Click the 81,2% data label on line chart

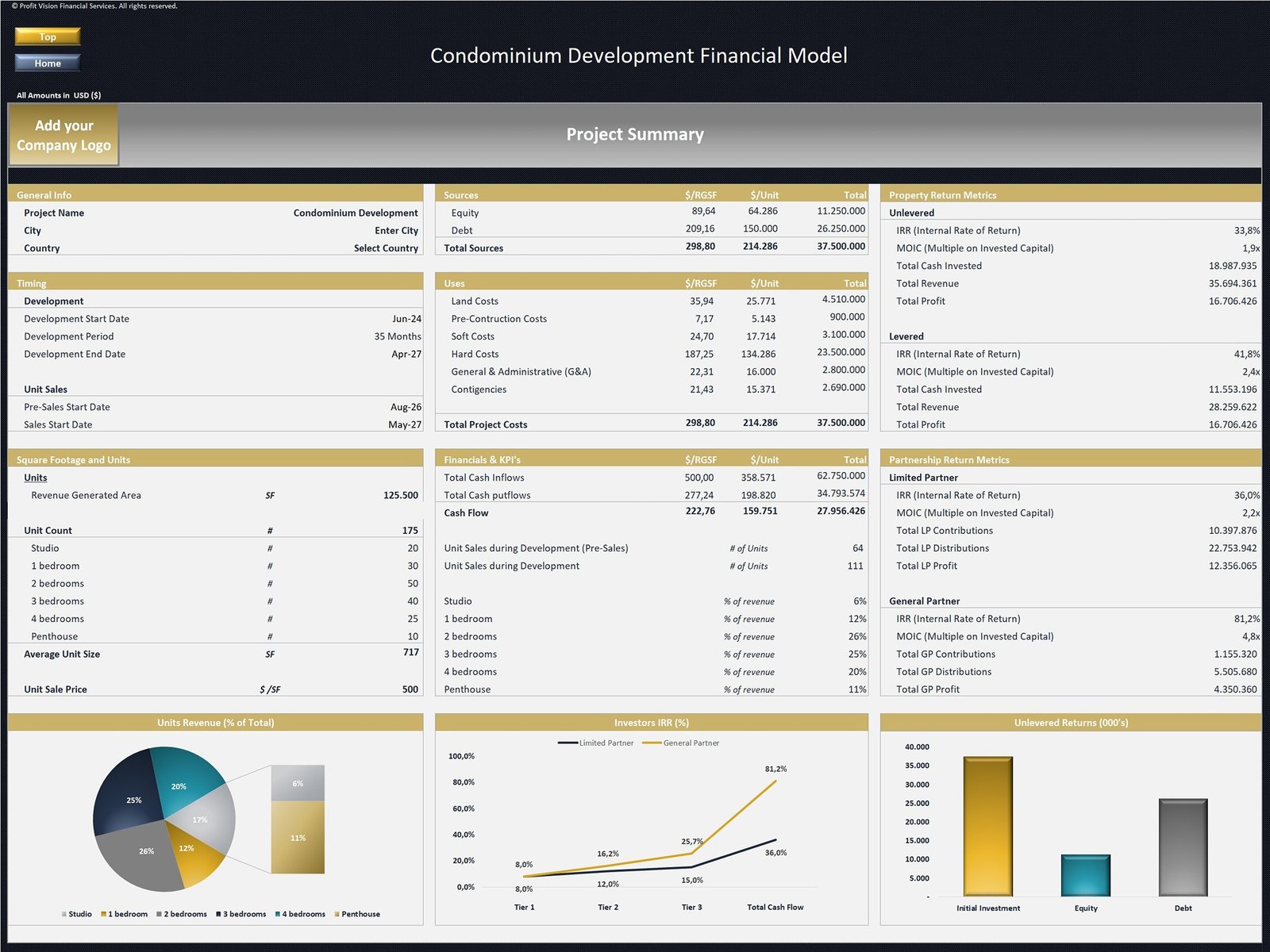(775, 769)
